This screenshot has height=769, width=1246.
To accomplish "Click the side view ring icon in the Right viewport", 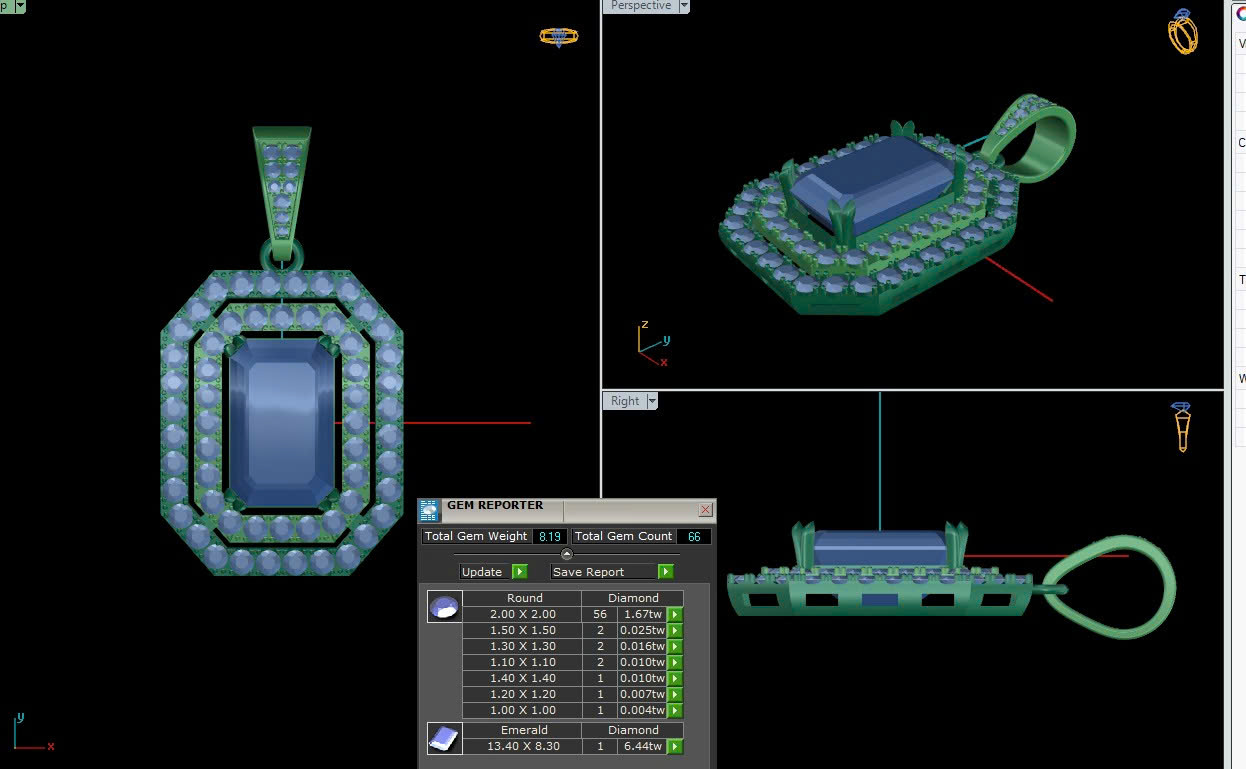I will click(1182, 427).
